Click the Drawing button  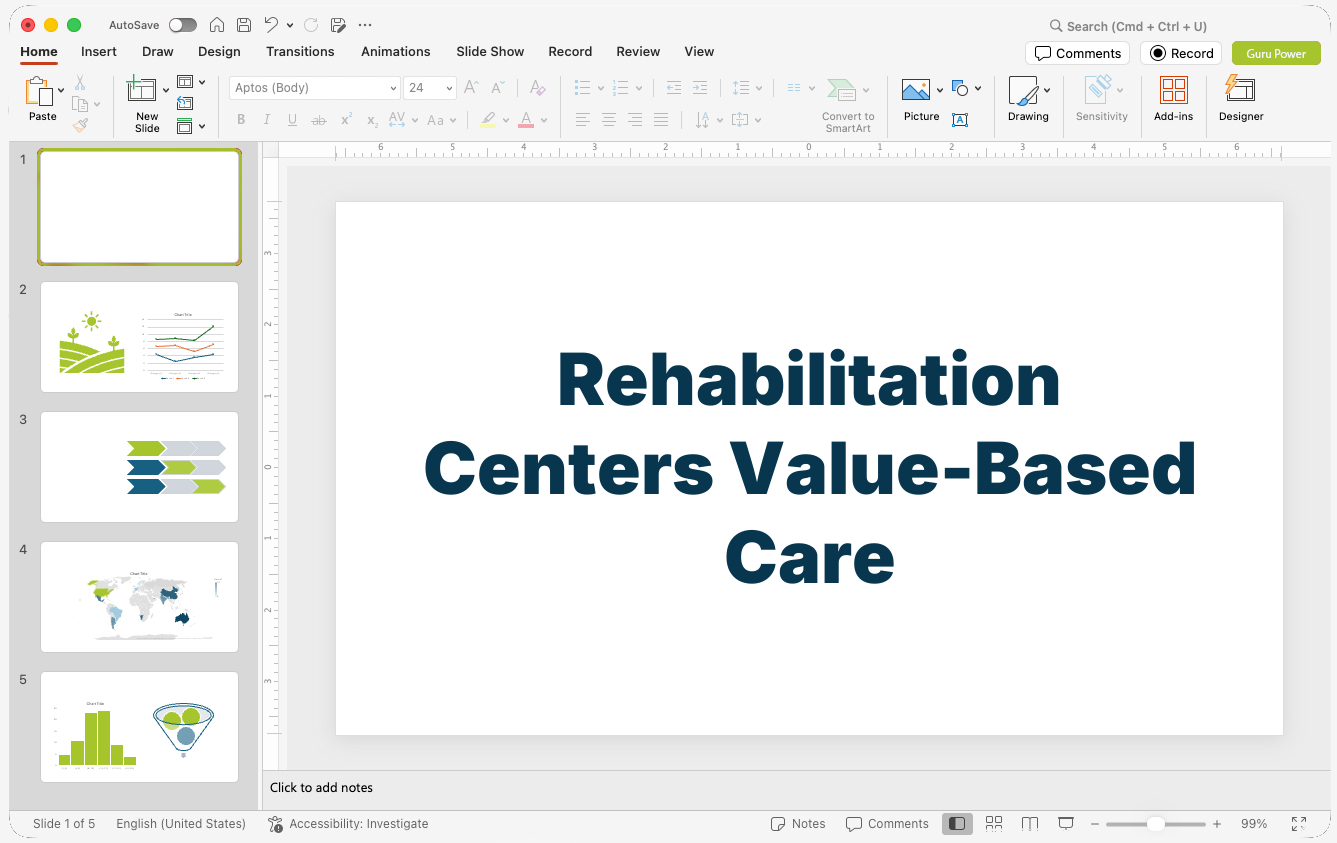[1028, 99]
